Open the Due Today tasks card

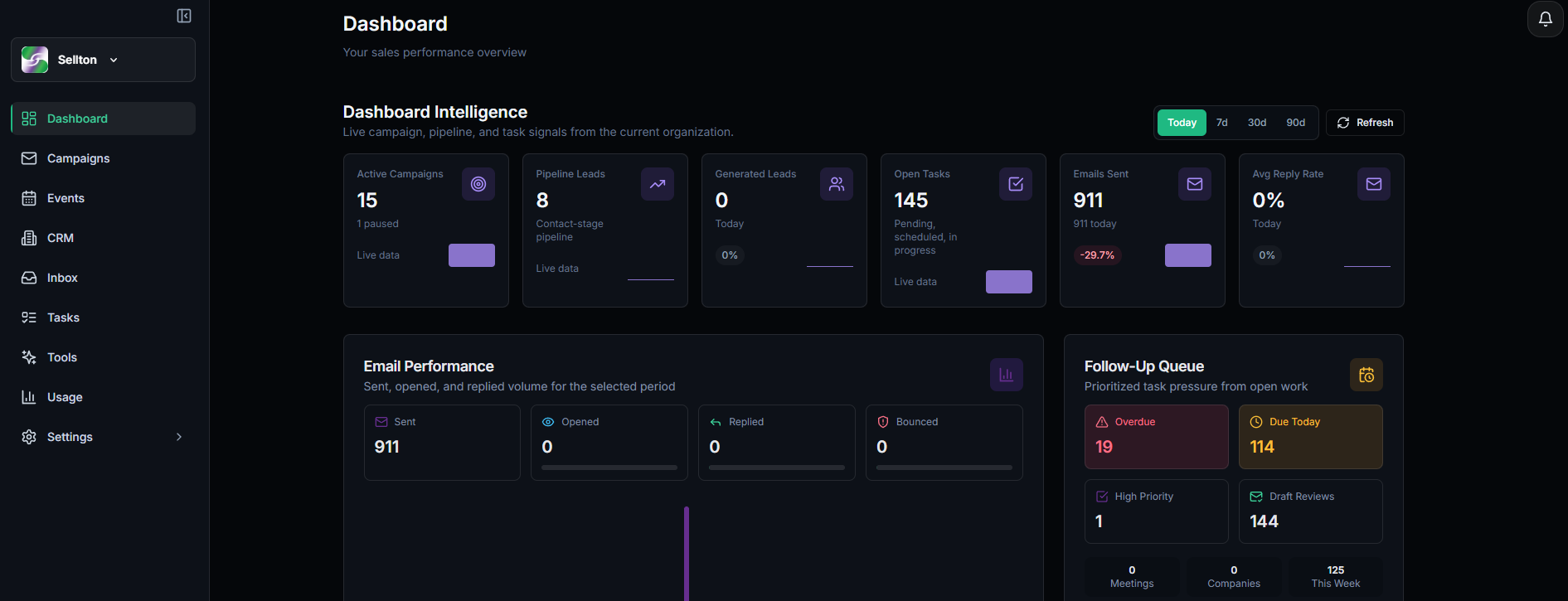(1311, 437)
